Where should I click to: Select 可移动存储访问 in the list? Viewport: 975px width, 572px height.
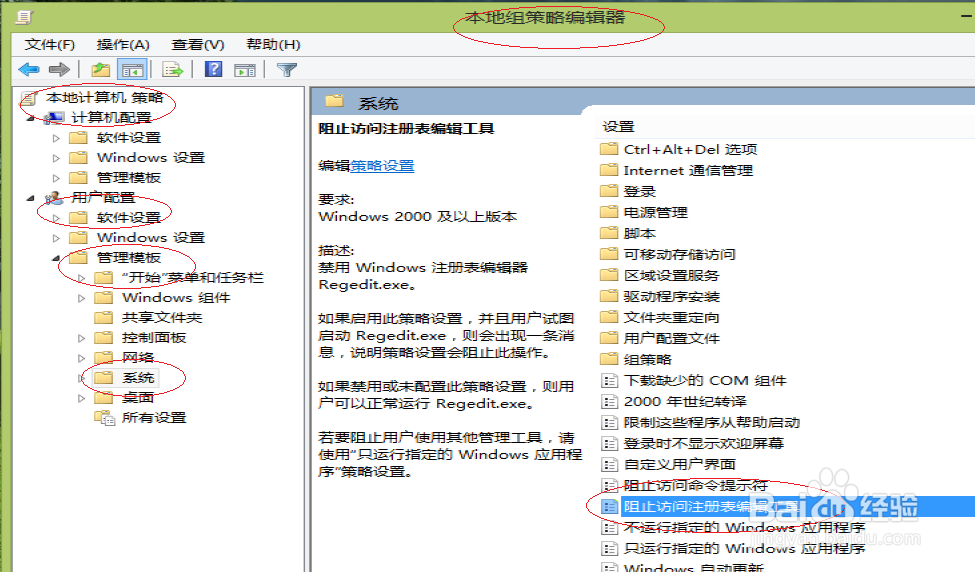(x=680, y=254)
